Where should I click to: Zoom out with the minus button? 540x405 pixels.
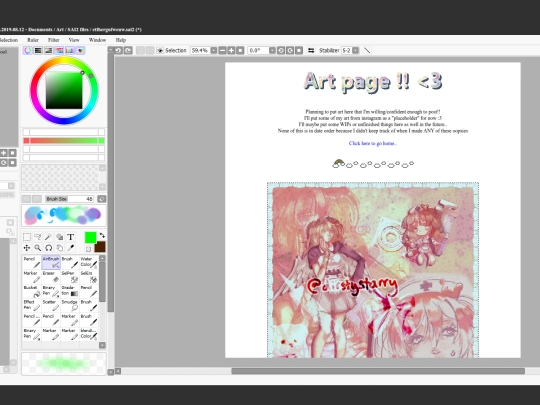tap(222, 50)
